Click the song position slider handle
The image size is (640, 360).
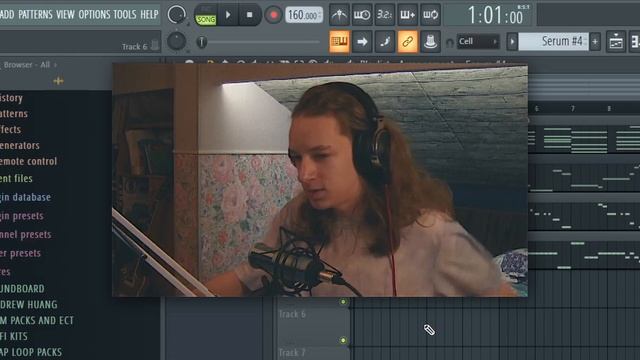coord(202,42)
